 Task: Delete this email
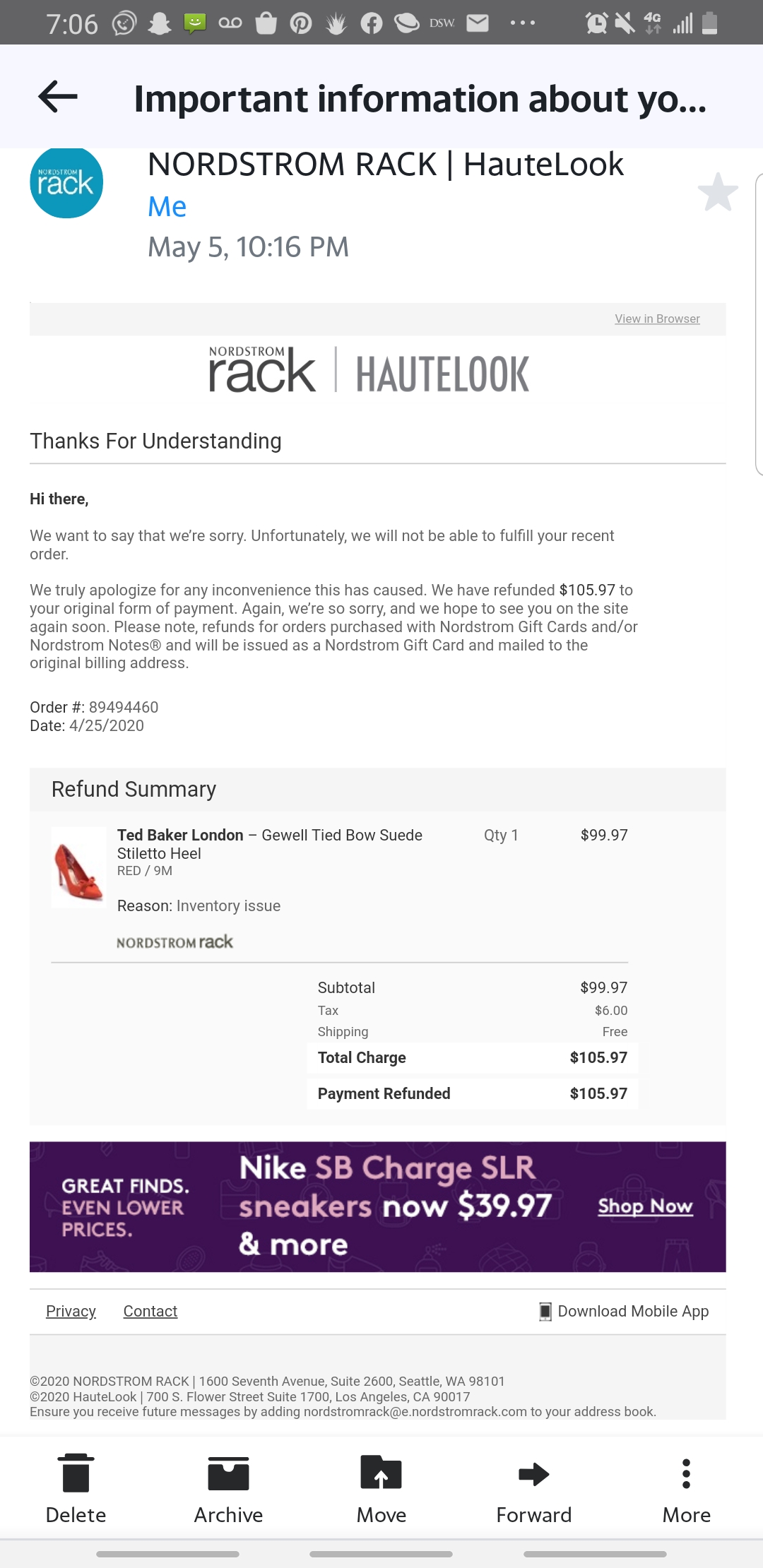(x=76, y=1489)
